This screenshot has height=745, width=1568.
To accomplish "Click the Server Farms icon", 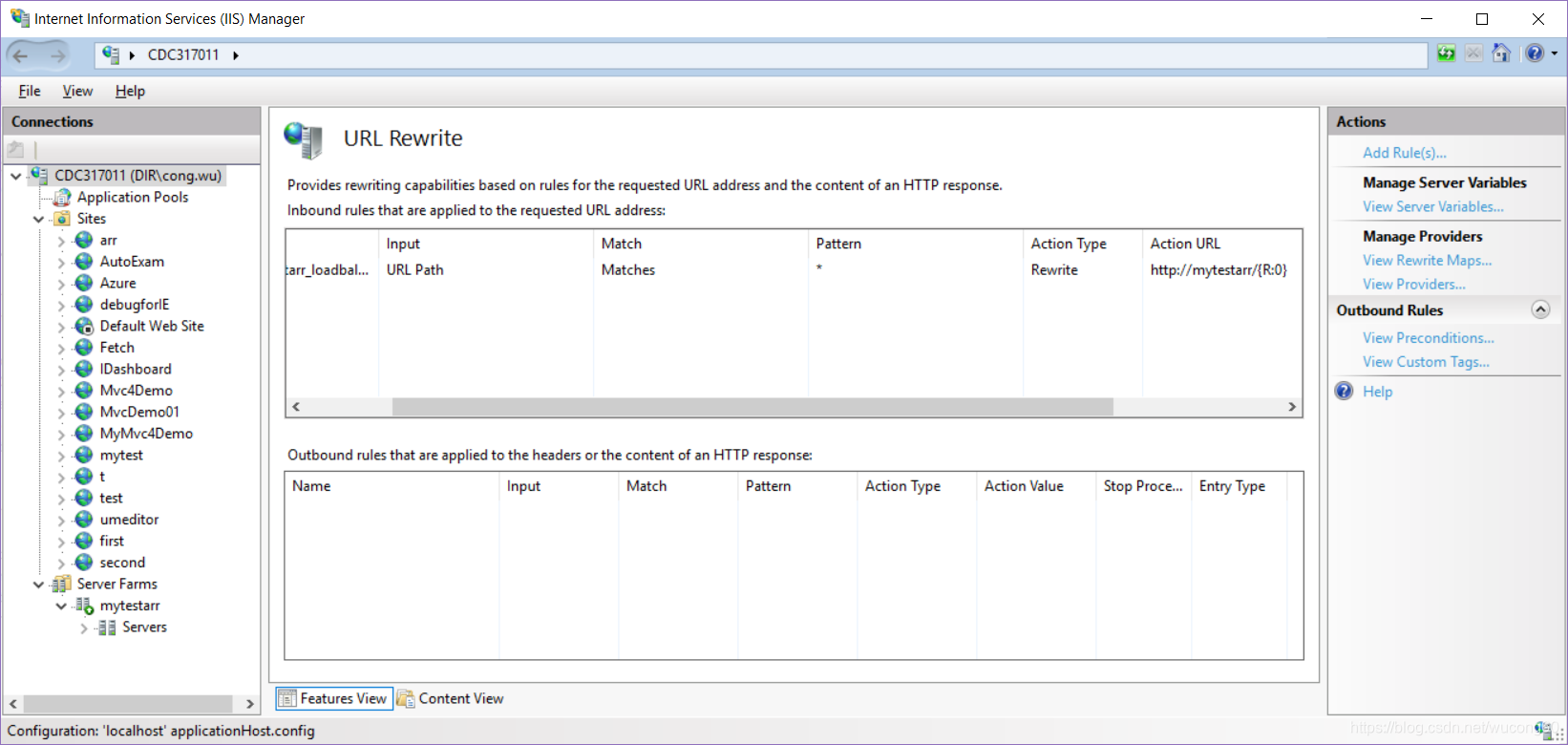I will coord(62,585).
